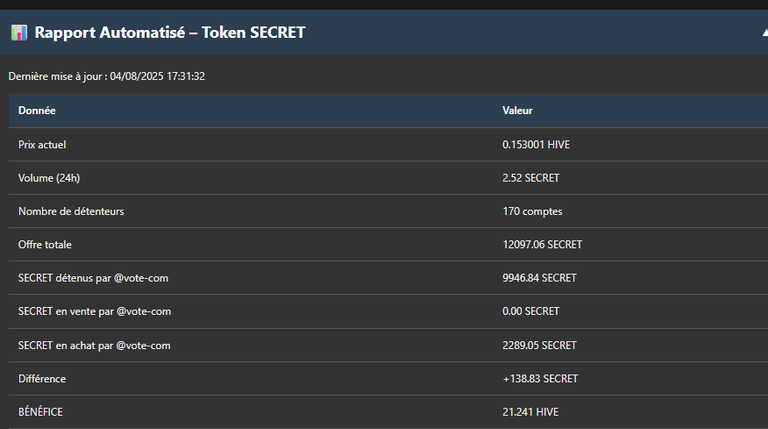The height and width of the screenshot is (429, 768).
Task: Select SECRET détenus par @vote-com row
Action: [388, 278]
